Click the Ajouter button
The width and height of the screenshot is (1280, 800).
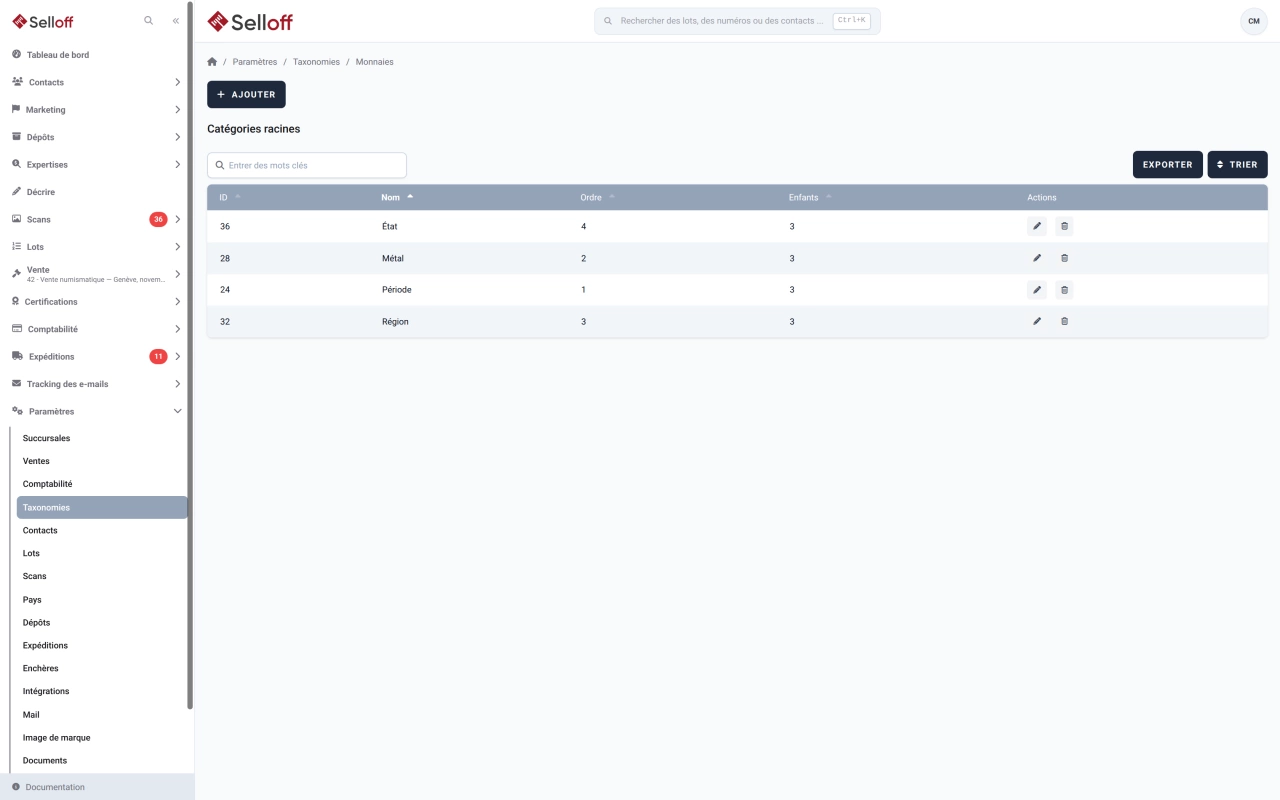(x=246, y=94)
